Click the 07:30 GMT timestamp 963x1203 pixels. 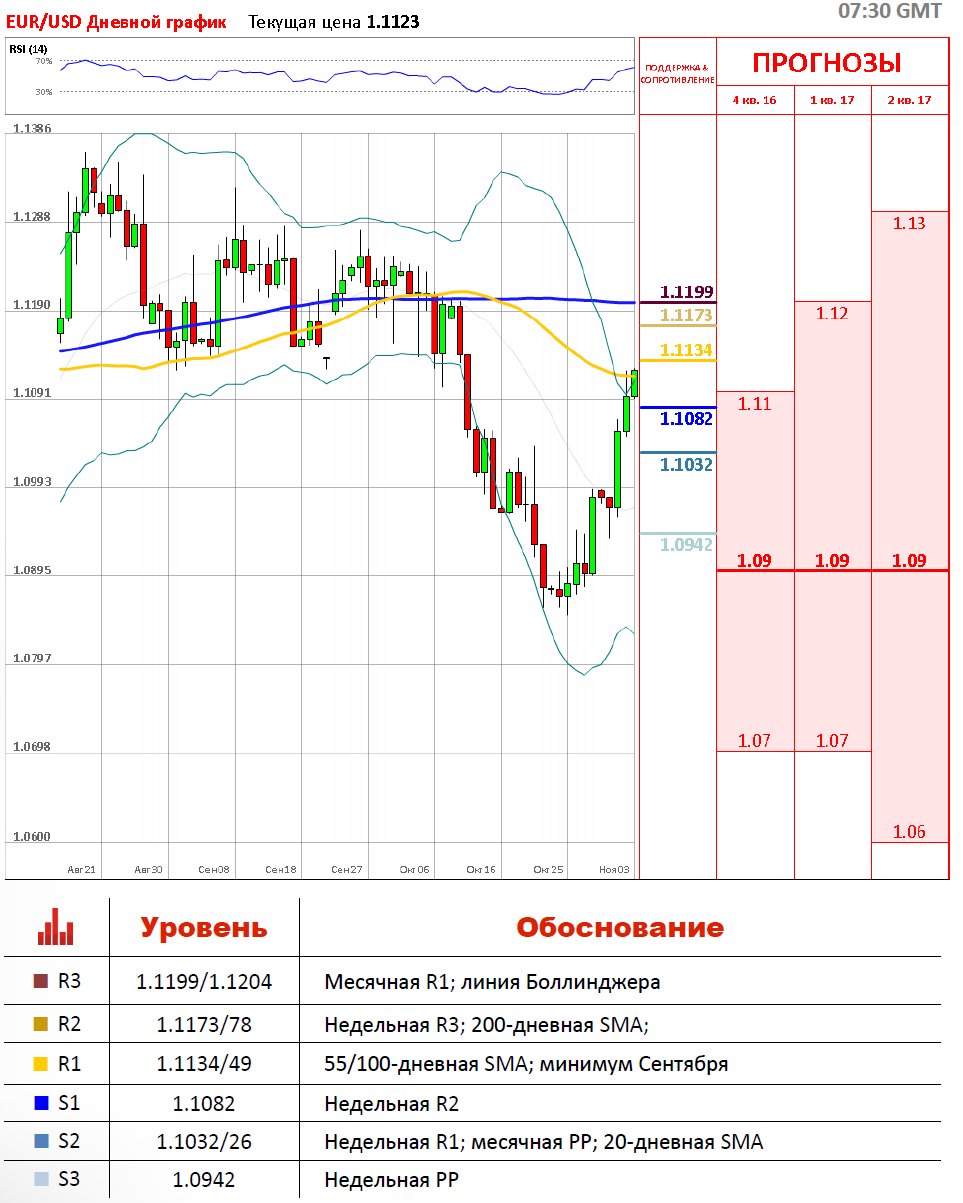point(889,11)
